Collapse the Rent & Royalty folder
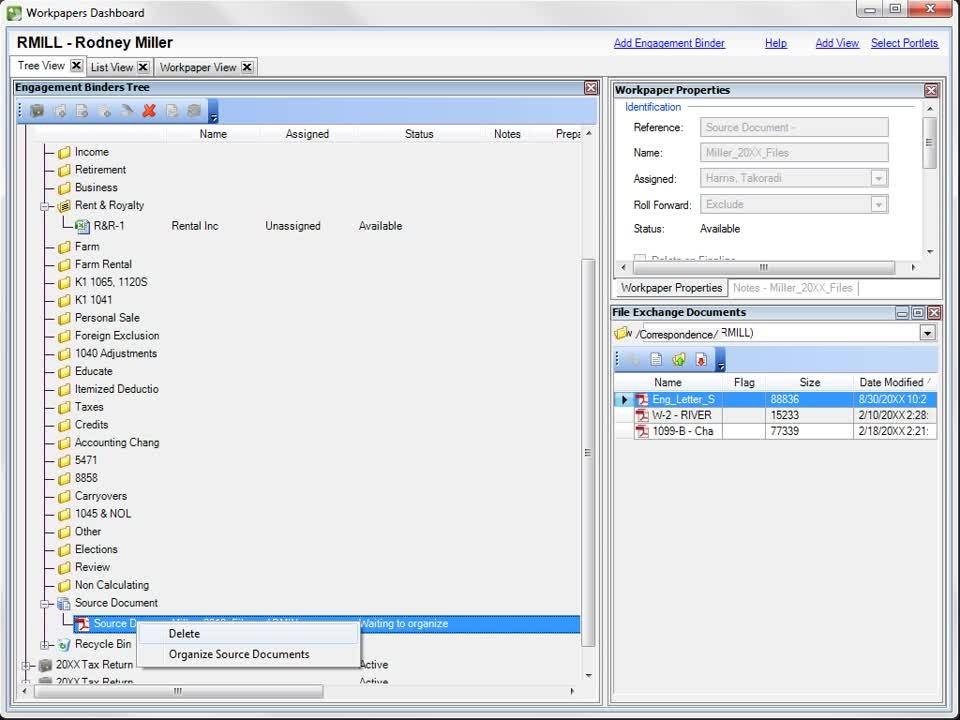Image resolution: width=960 pixels, height=720 pixels. [x=45, y=206]
